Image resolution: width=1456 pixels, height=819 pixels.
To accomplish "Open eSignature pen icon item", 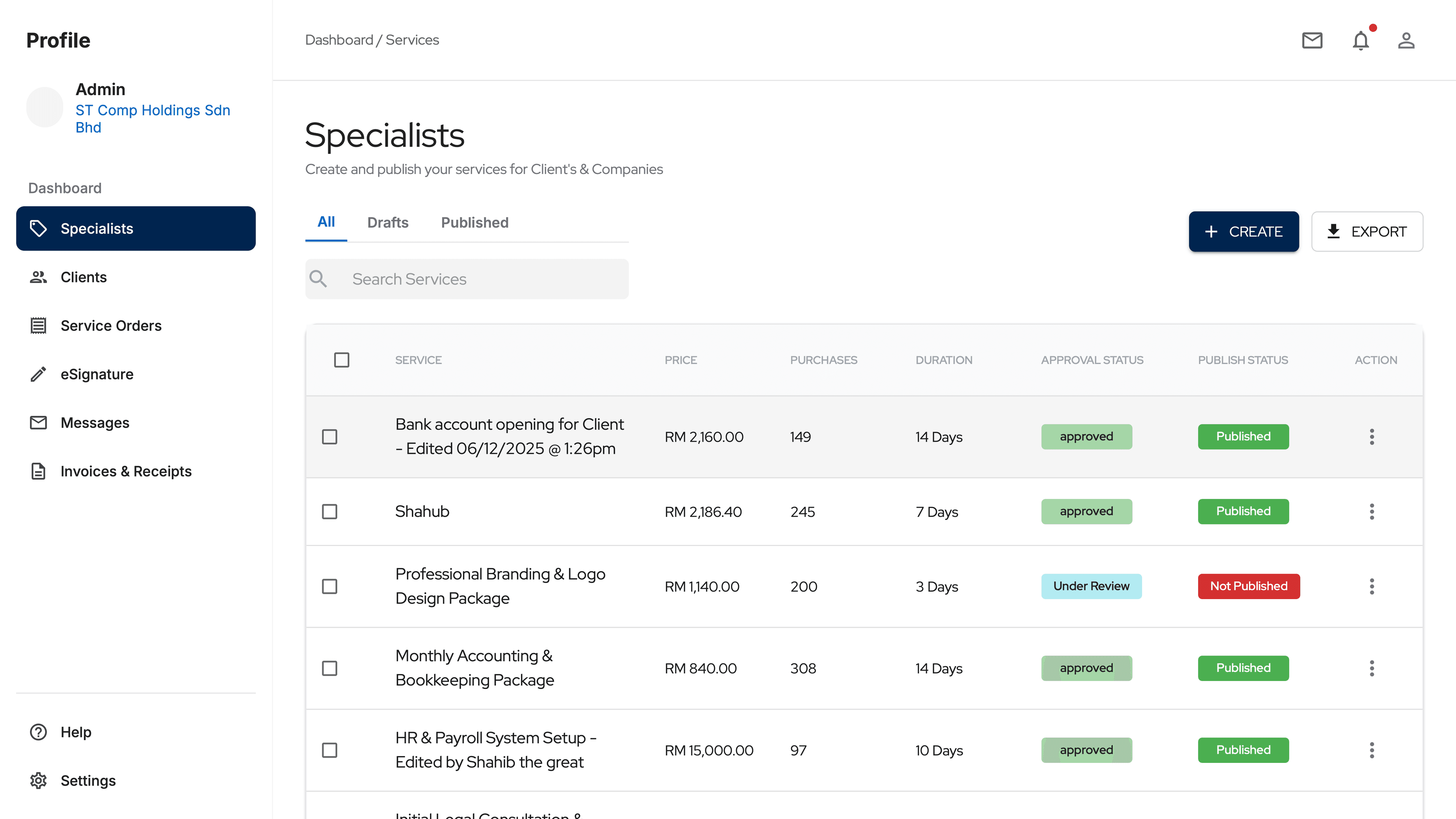I will pyautogui.click(x=97, y=374).
